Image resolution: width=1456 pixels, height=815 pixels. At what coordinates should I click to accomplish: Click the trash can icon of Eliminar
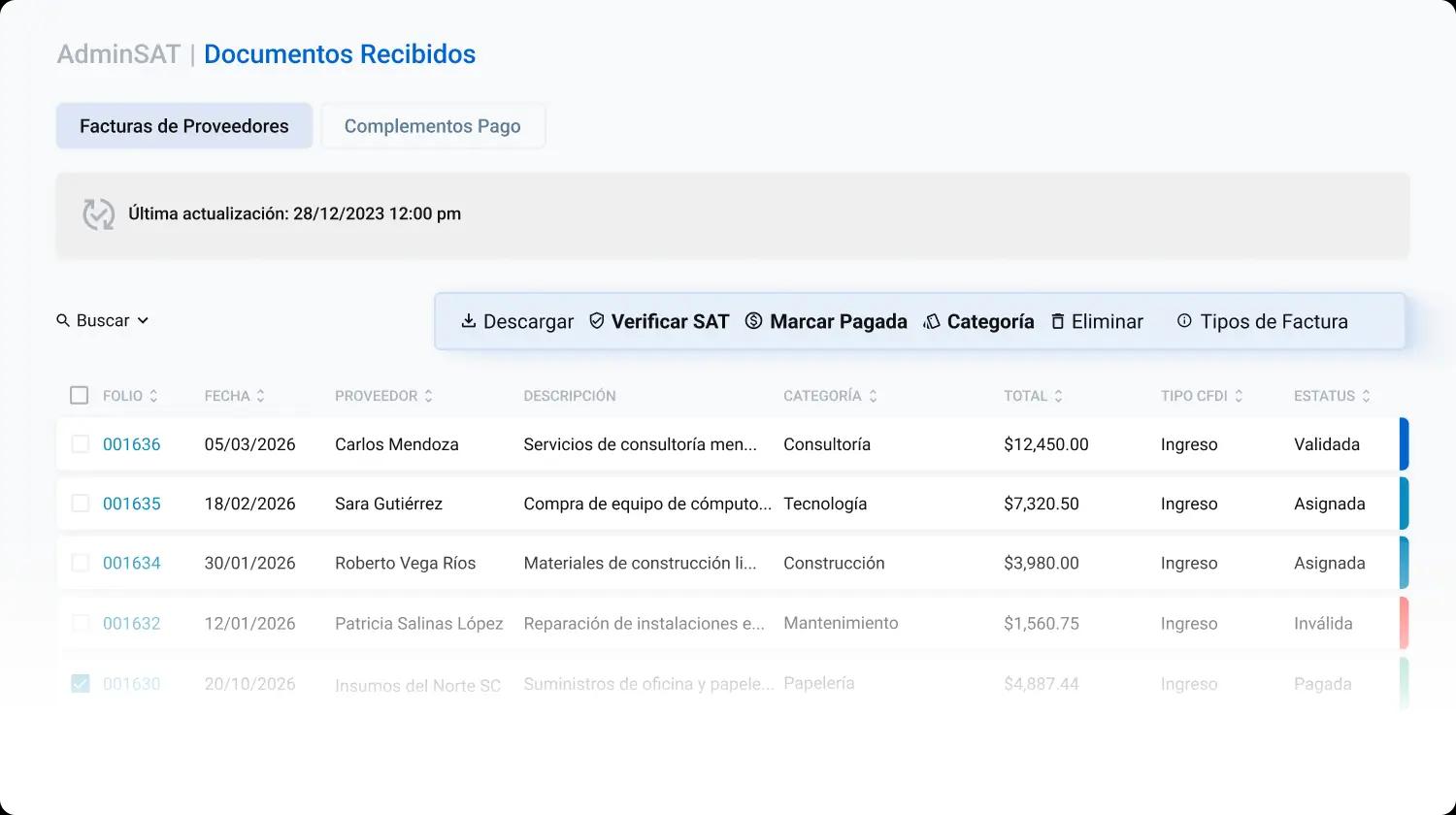click(x=1058, y=321)
